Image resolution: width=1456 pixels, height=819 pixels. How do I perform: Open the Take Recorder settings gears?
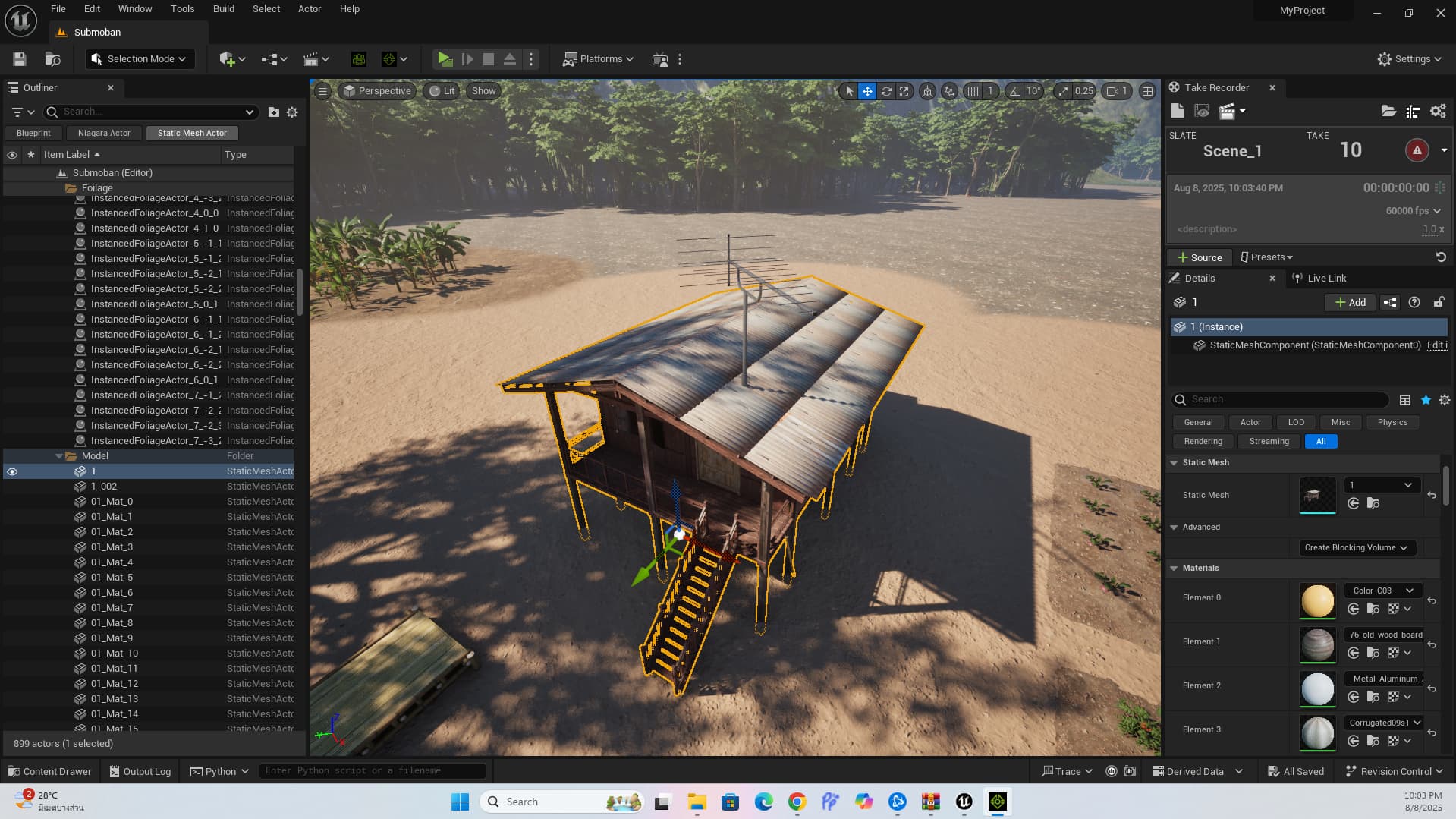(x=1437, y=112)
